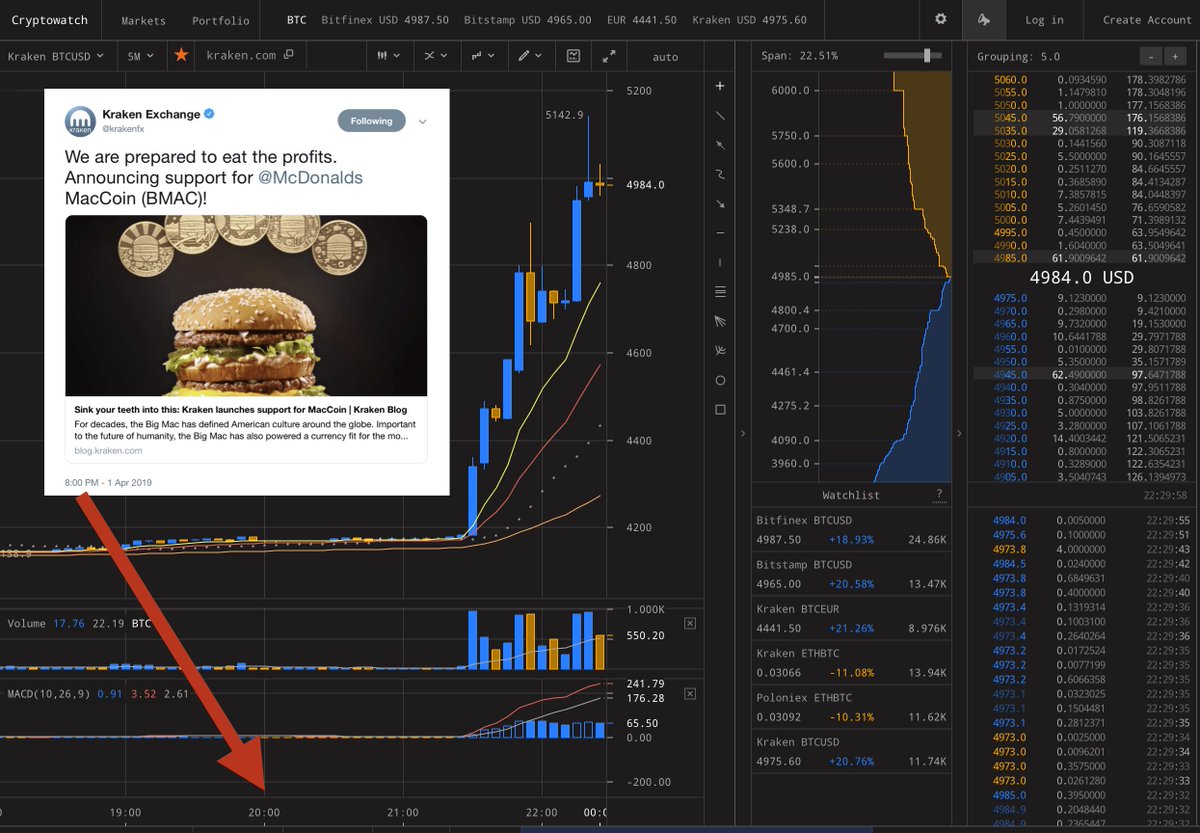
Task: Click the night theme lamp icon
Action: (984, 19)
